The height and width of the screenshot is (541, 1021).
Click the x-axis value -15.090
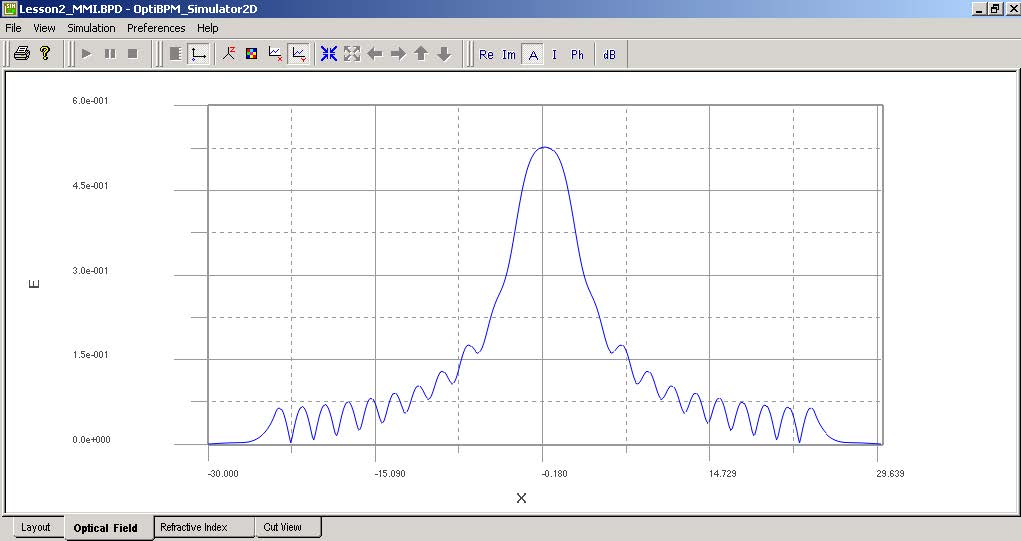pos(389,473)
